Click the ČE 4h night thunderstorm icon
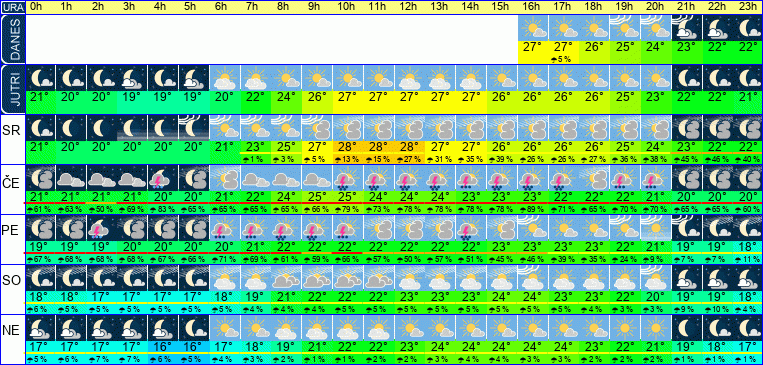The height and width of the screenshot is (365, 763). [163, 178]
